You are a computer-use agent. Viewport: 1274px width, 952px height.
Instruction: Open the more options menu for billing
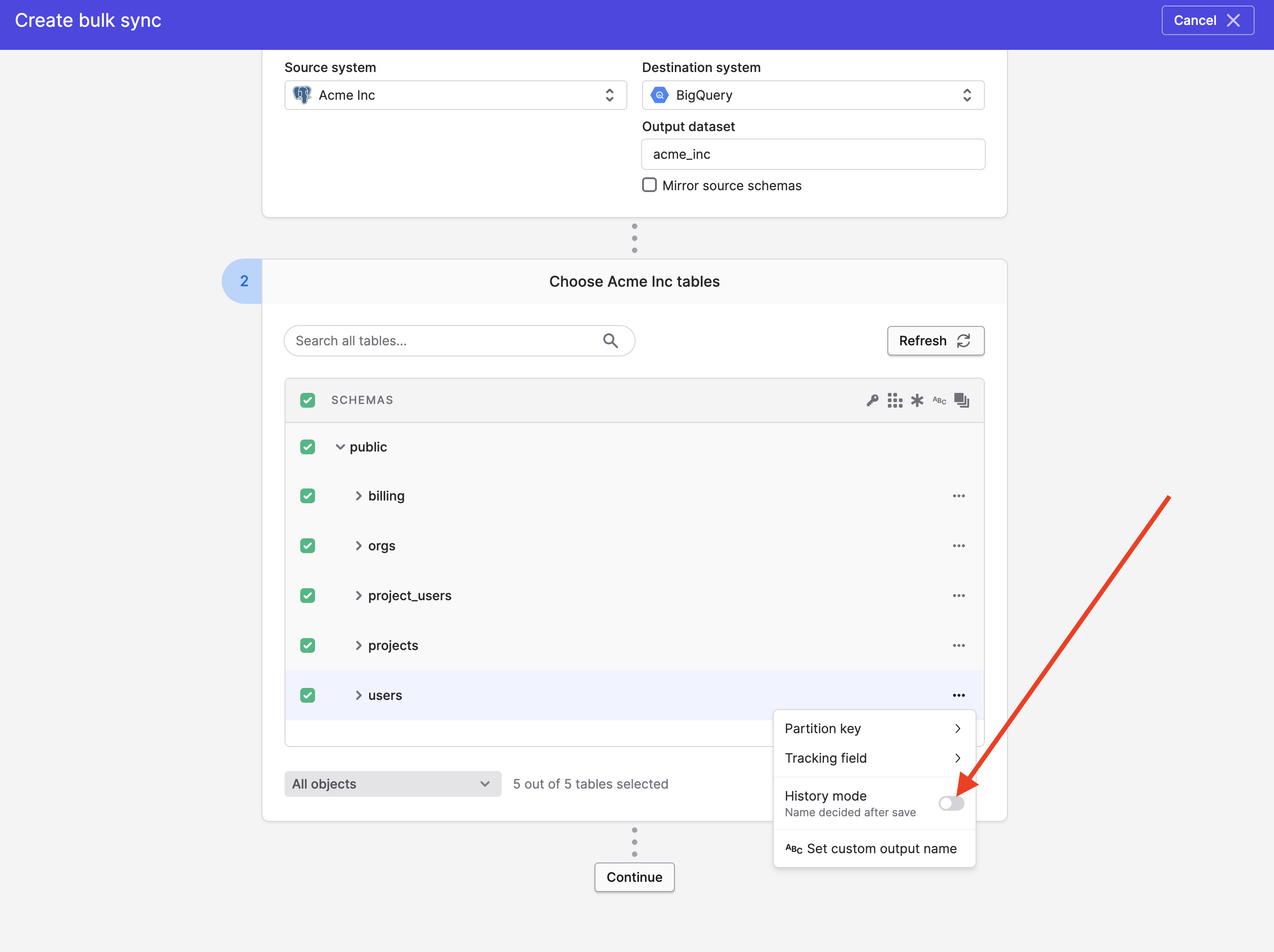(x=959, y=496)
